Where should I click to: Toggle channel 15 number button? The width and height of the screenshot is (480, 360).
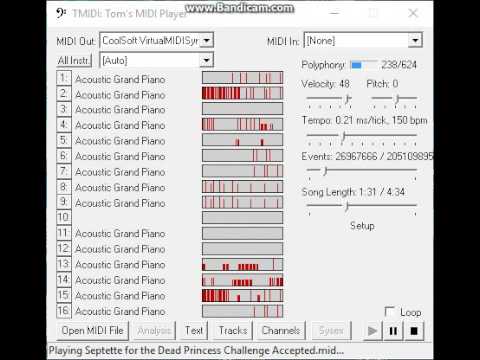click(64, 295)
